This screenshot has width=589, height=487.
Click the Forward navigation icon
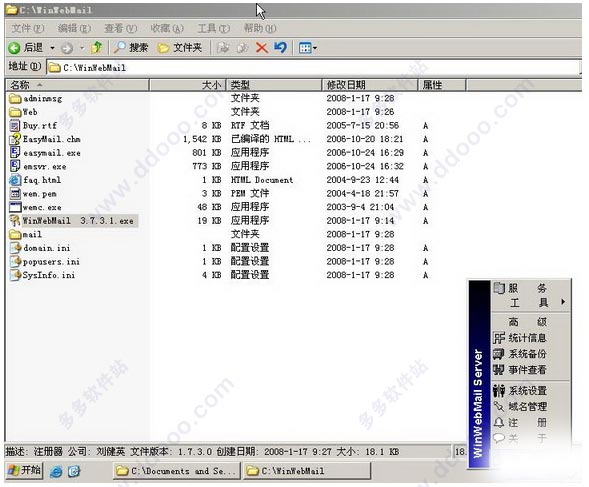click(x=67, y=48)
